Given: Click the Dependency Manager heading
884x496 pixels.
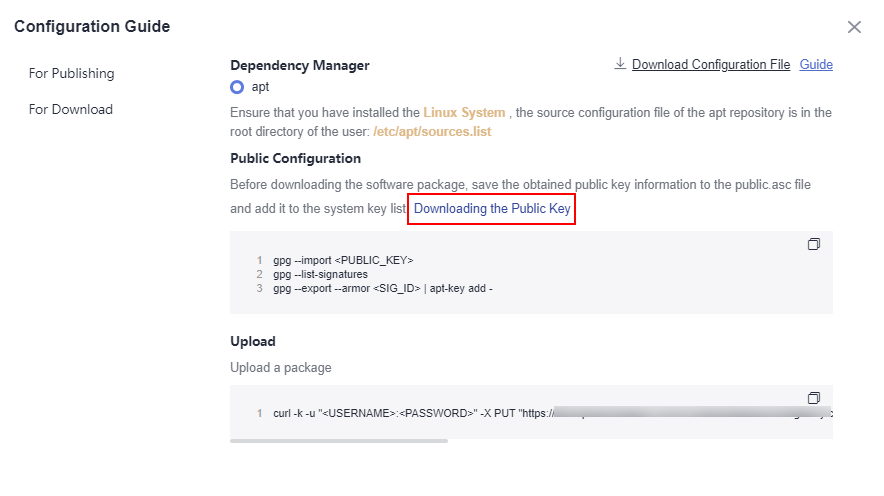Looking at the screenshot, I should [x=299, y=65].
